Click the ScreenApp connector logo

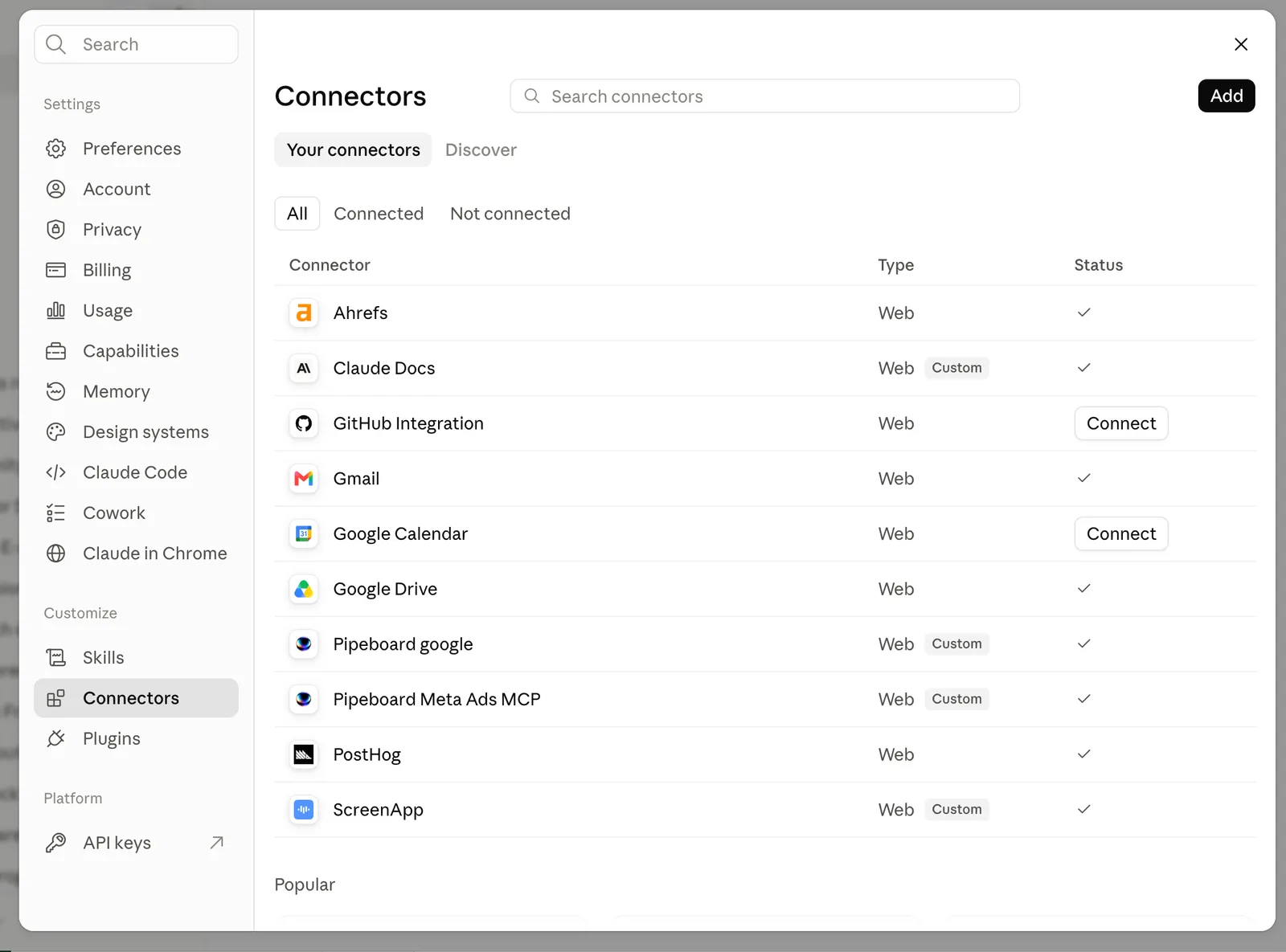click(304, 810)
